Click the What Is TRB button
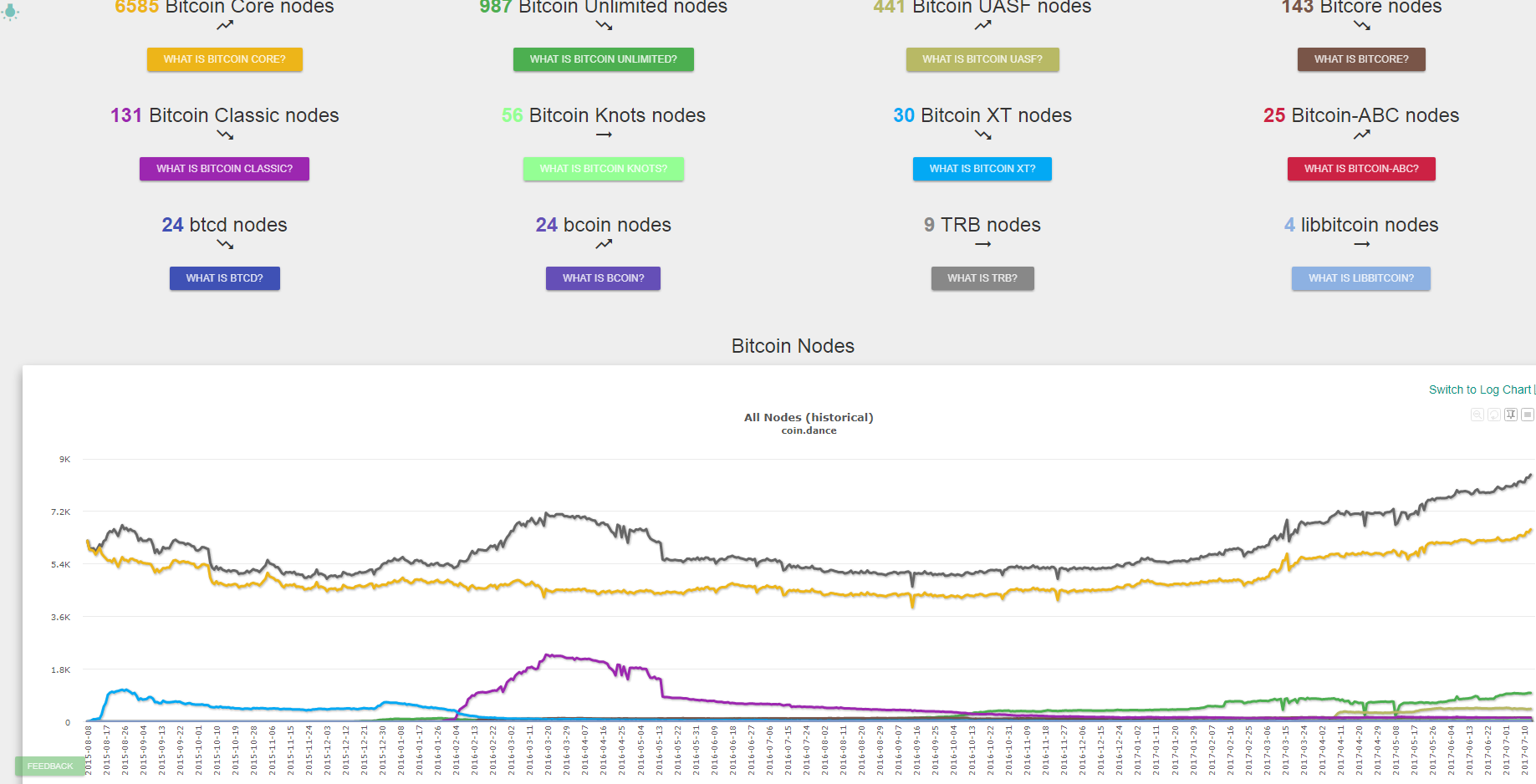This screenshot has height=784, width=1536. coord(982,278)
